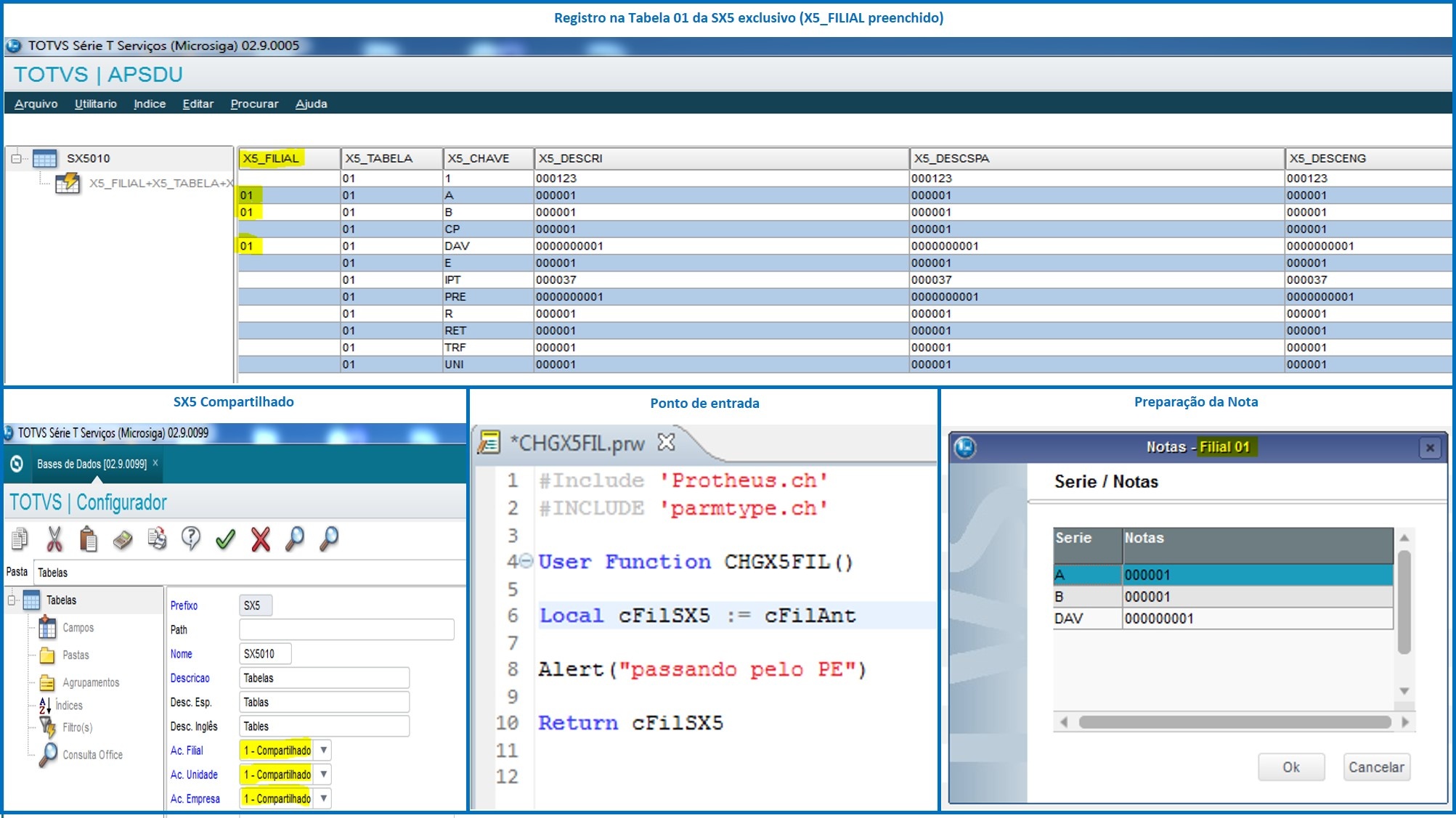1456x818 pixels.
Task: Click the clipboard paste toolbar icon
Action: (89, 539)
